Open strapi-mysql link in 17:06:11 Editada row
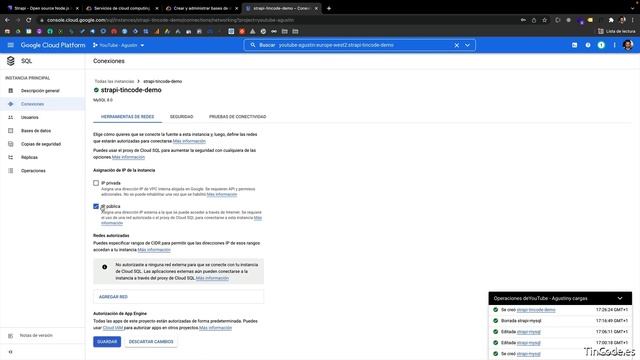The image size is (640, 360). pyautogui.click(x=529, y=332)
